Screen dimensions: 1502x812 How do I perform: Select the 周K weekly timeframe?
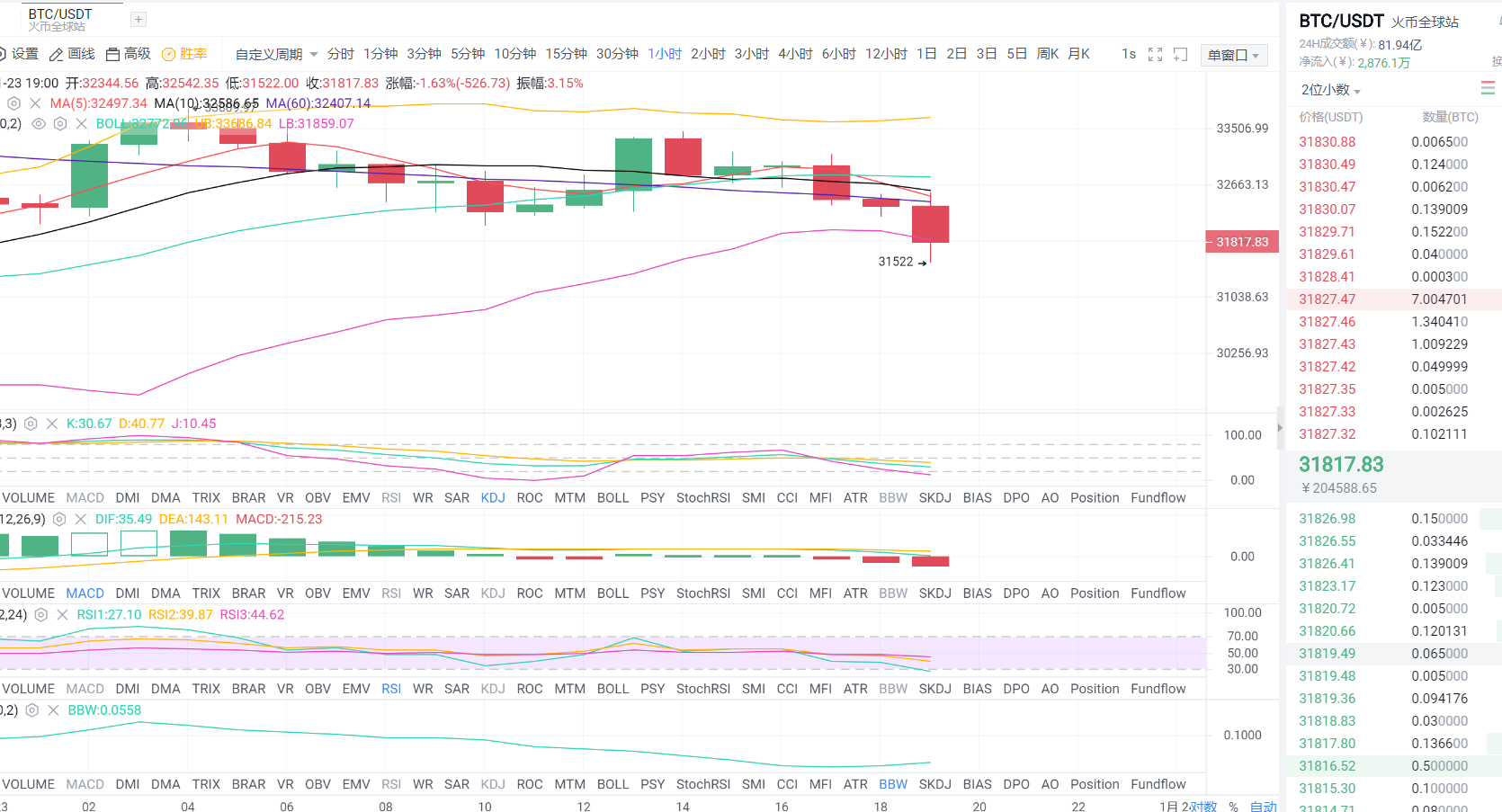1048,54
